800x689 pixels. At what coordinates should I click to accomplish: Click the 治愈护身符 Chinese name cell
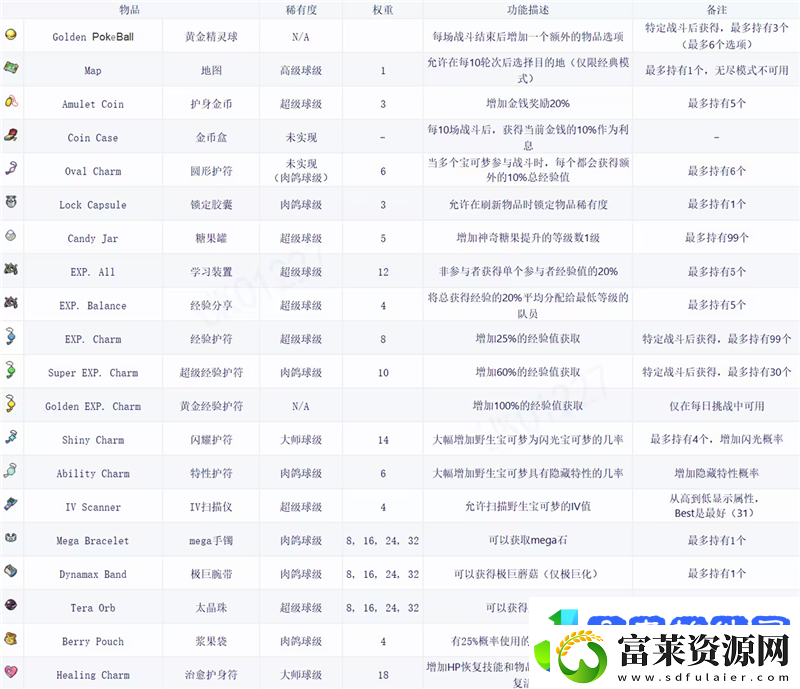pos(211,675)
